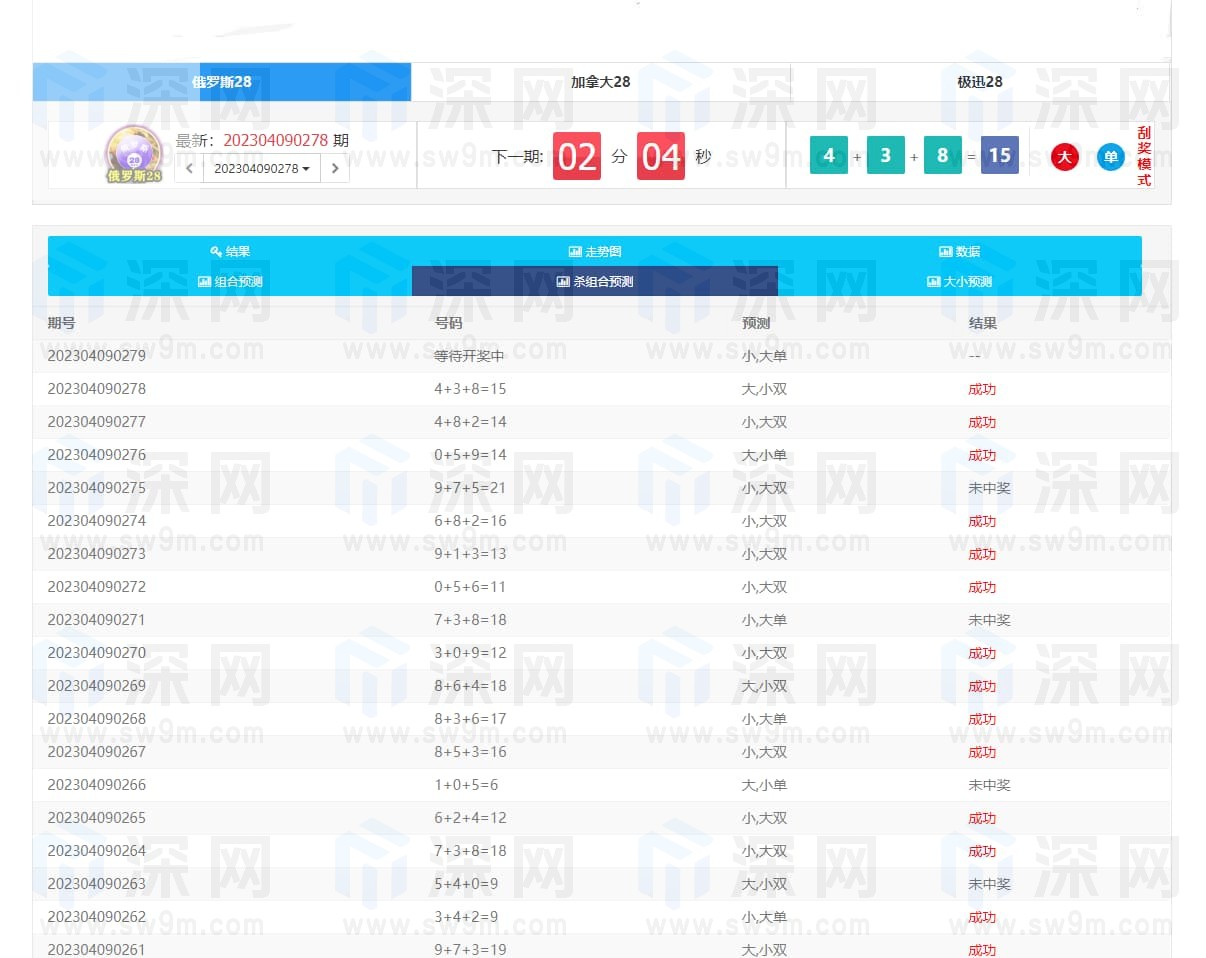
Task: Enable 刮奖模式 scratch mode
Action: [x=1144, y=157]
